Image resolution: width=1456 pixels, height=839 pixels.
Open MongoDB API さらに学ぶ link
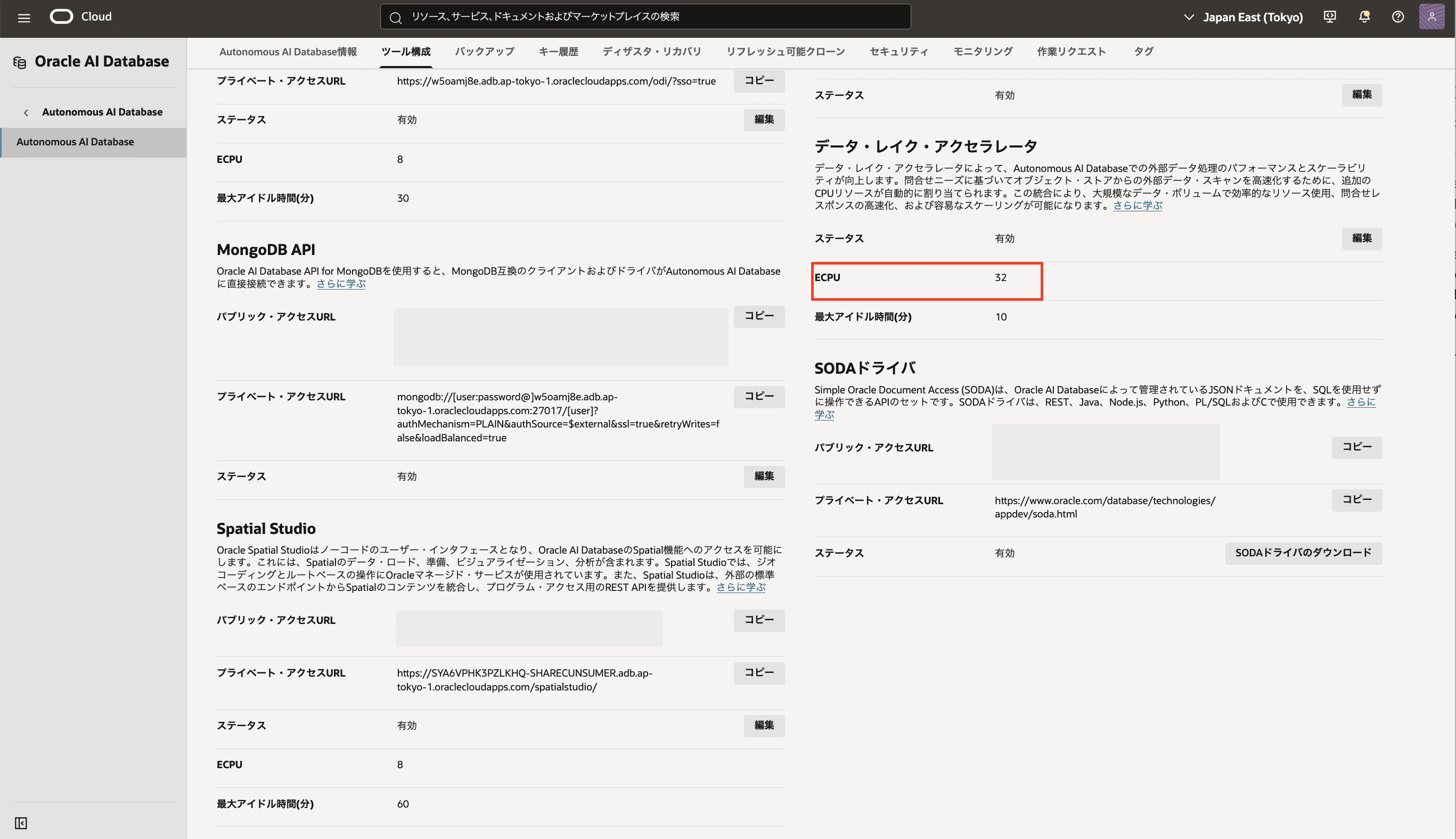[x=341, y=284]
